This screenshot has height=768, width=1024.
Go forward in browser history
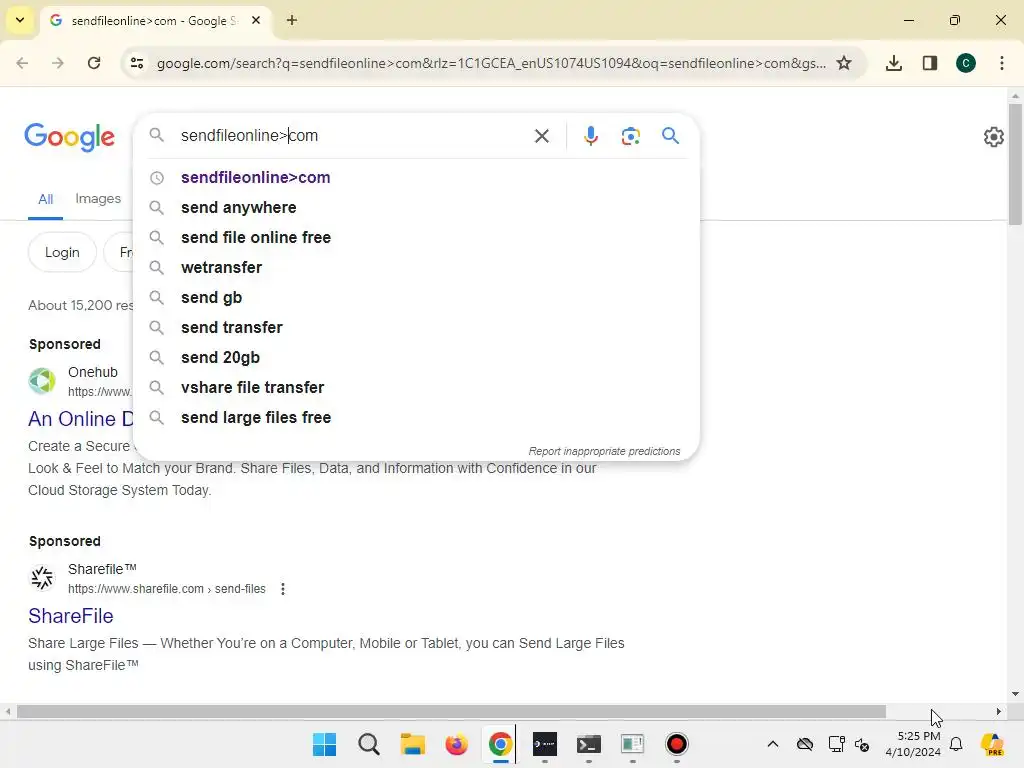click(58, 63)
